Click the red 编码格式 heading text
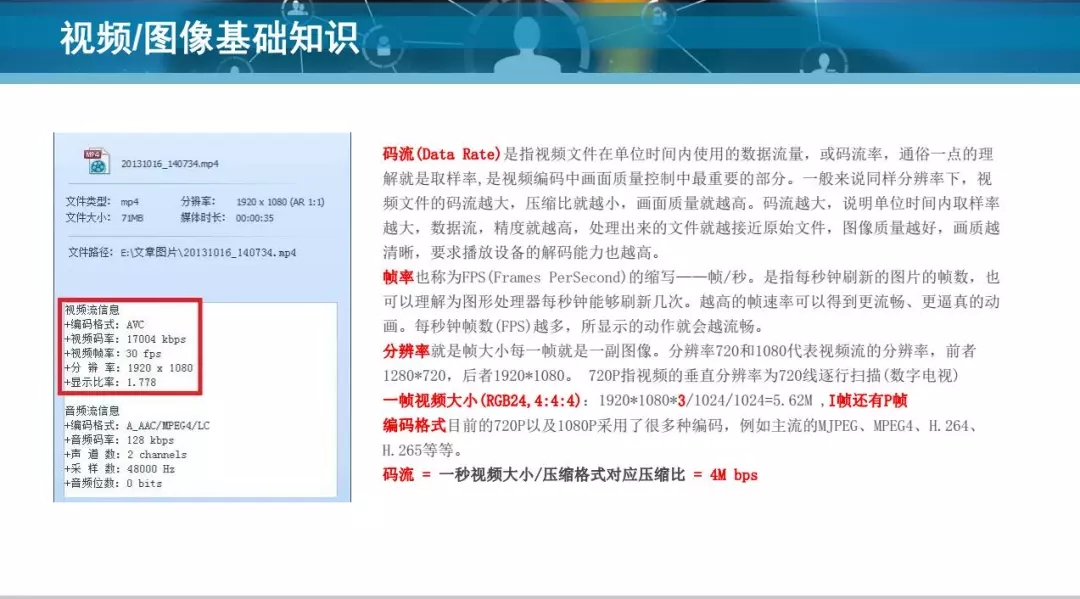The height and width of the screenshot is (599, 1080). tap(414, 425)
